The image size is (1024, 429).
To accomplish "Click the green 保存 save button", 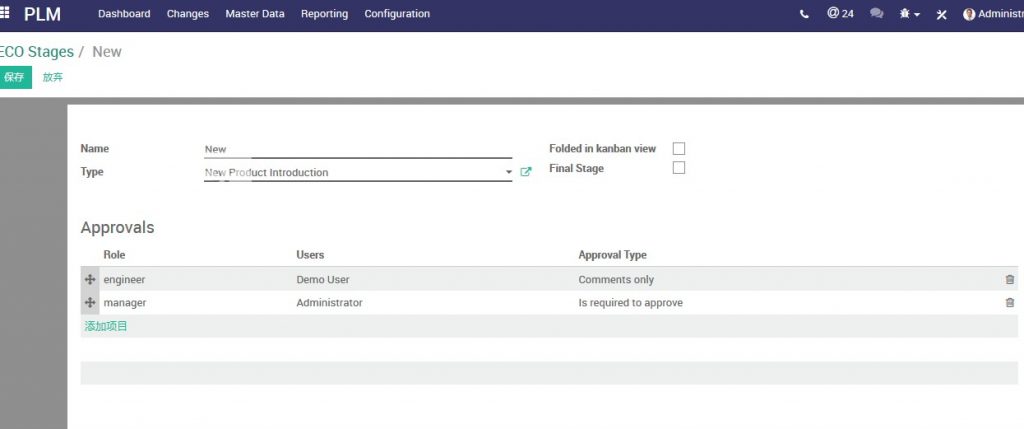I will click(x=14, y=77).
